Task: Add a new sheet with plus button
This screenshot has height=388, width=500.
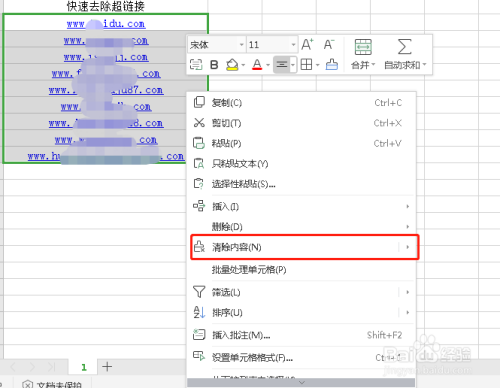Action: (x=107, y=367)
